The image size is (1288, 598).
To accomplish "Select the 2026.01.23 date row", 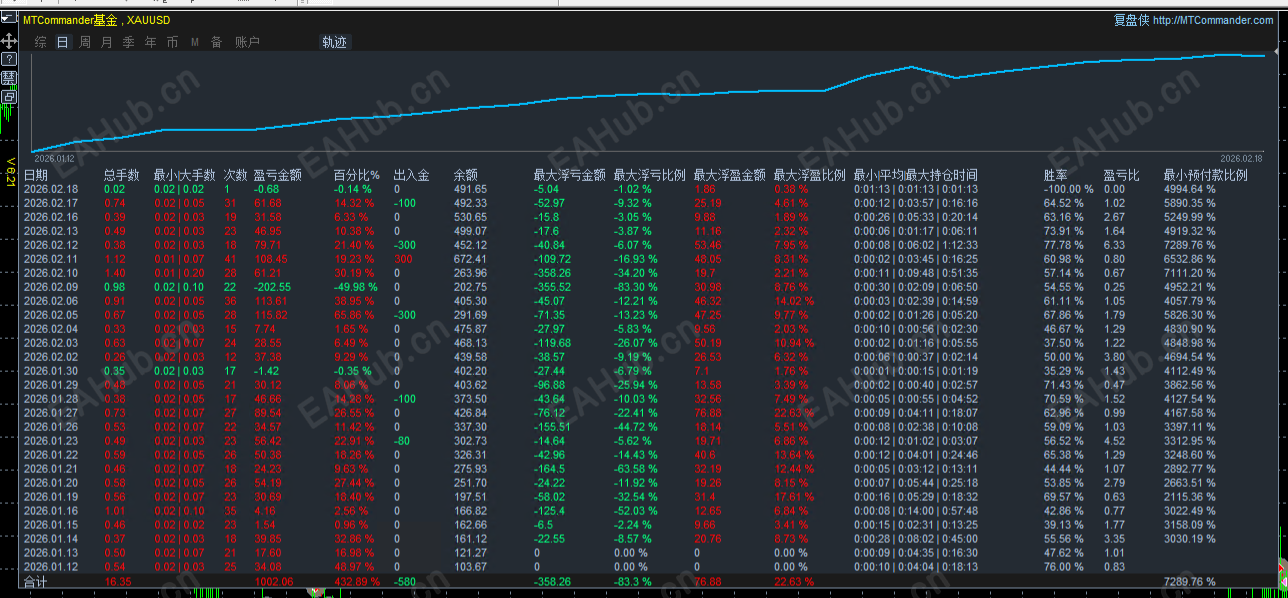I will coord(50,440).
